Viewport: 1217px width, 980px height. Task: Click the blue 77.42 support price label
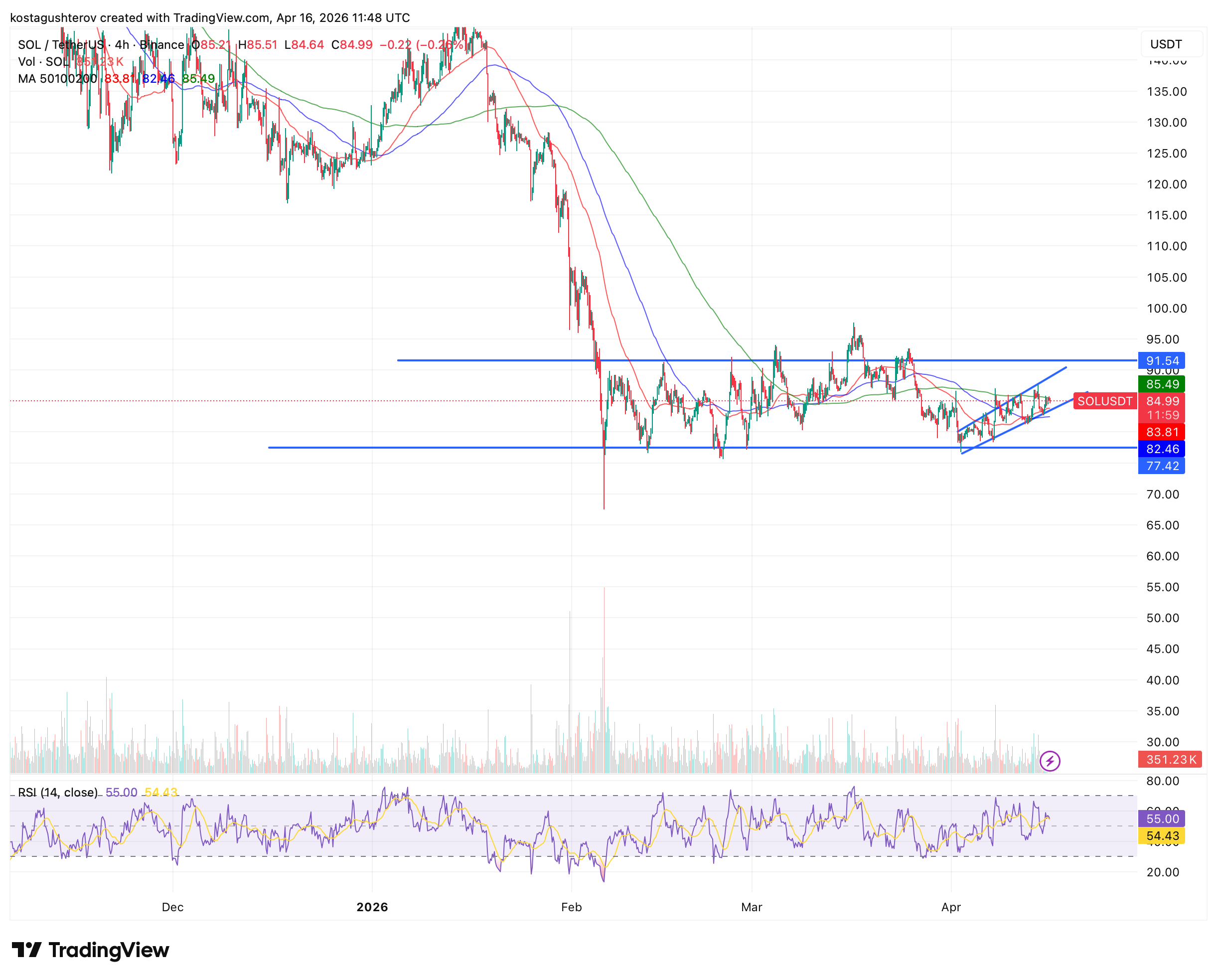pos(1162,466)
